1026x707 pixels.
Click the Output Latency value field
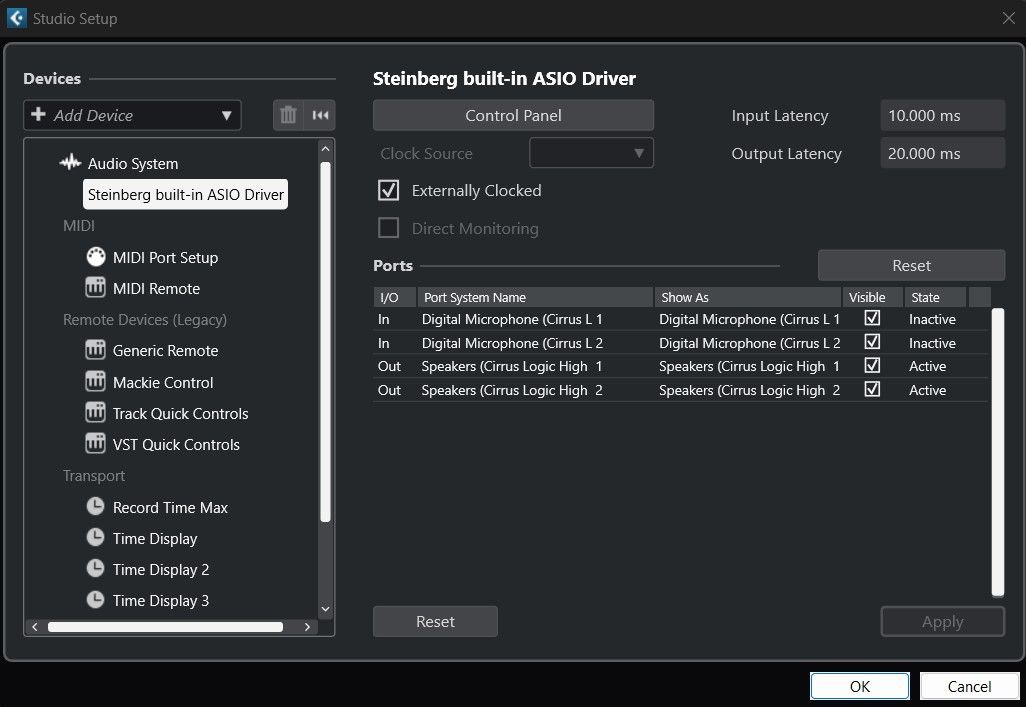pos(942,153)
